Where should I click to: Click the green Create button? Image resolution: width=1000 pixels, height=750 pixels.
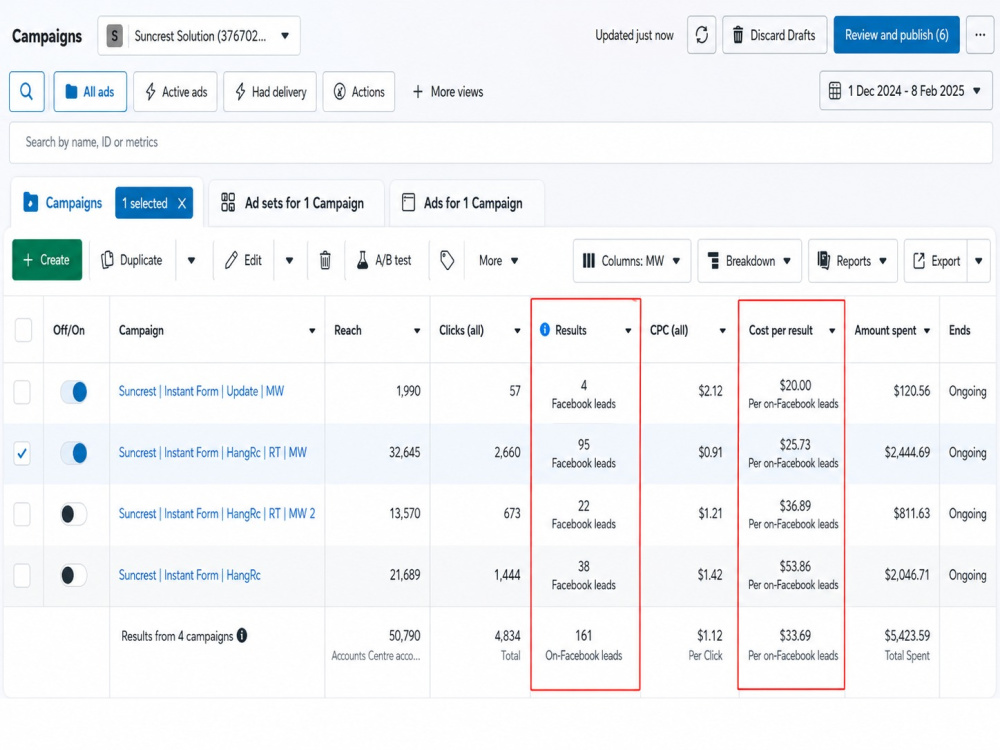click(47, 260)
